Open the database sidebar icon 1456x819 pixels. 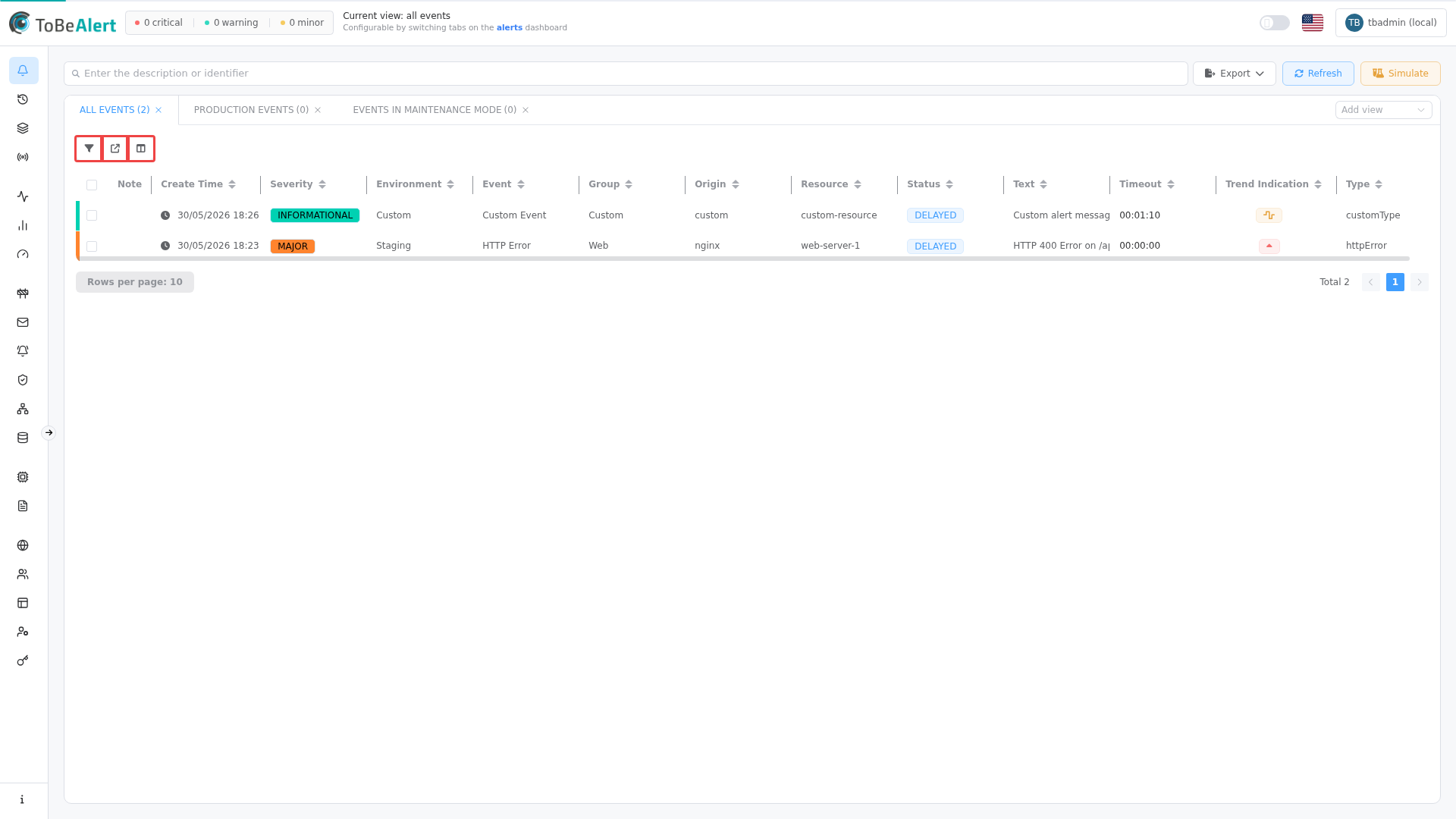[23, 438]
